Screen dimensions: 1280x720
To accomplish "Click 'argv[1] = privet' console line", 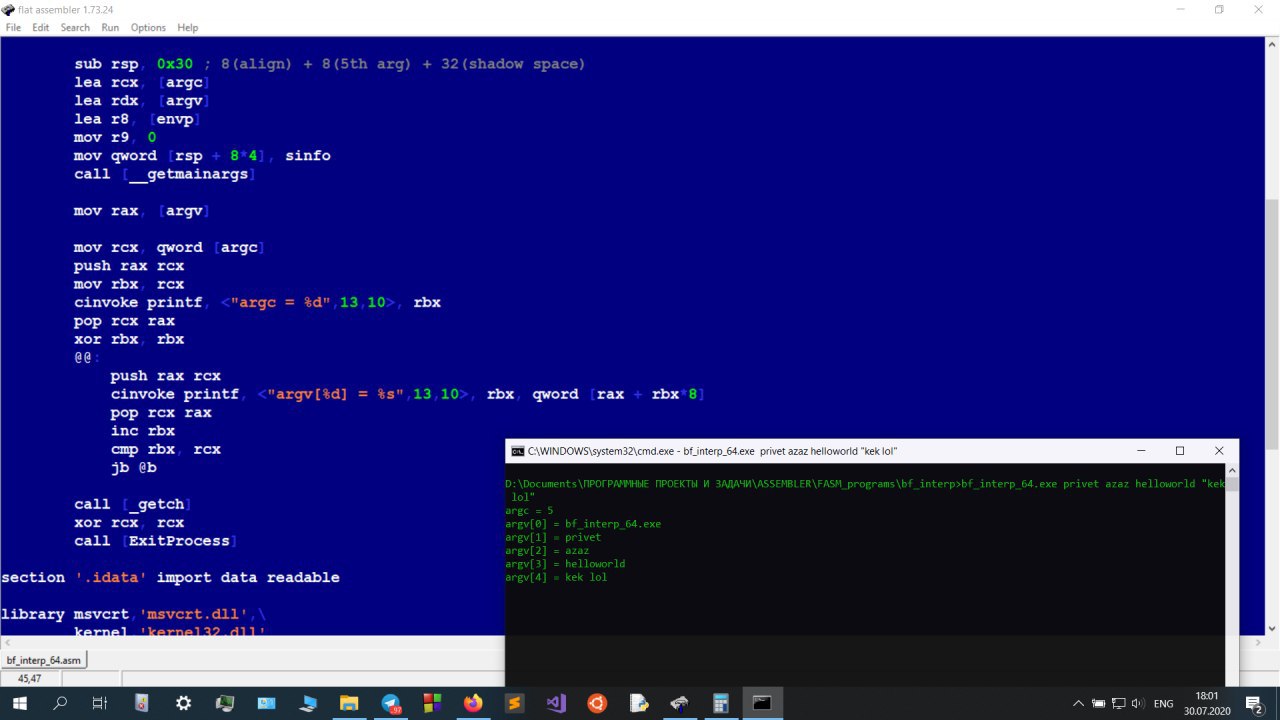I will click(553, 537).
